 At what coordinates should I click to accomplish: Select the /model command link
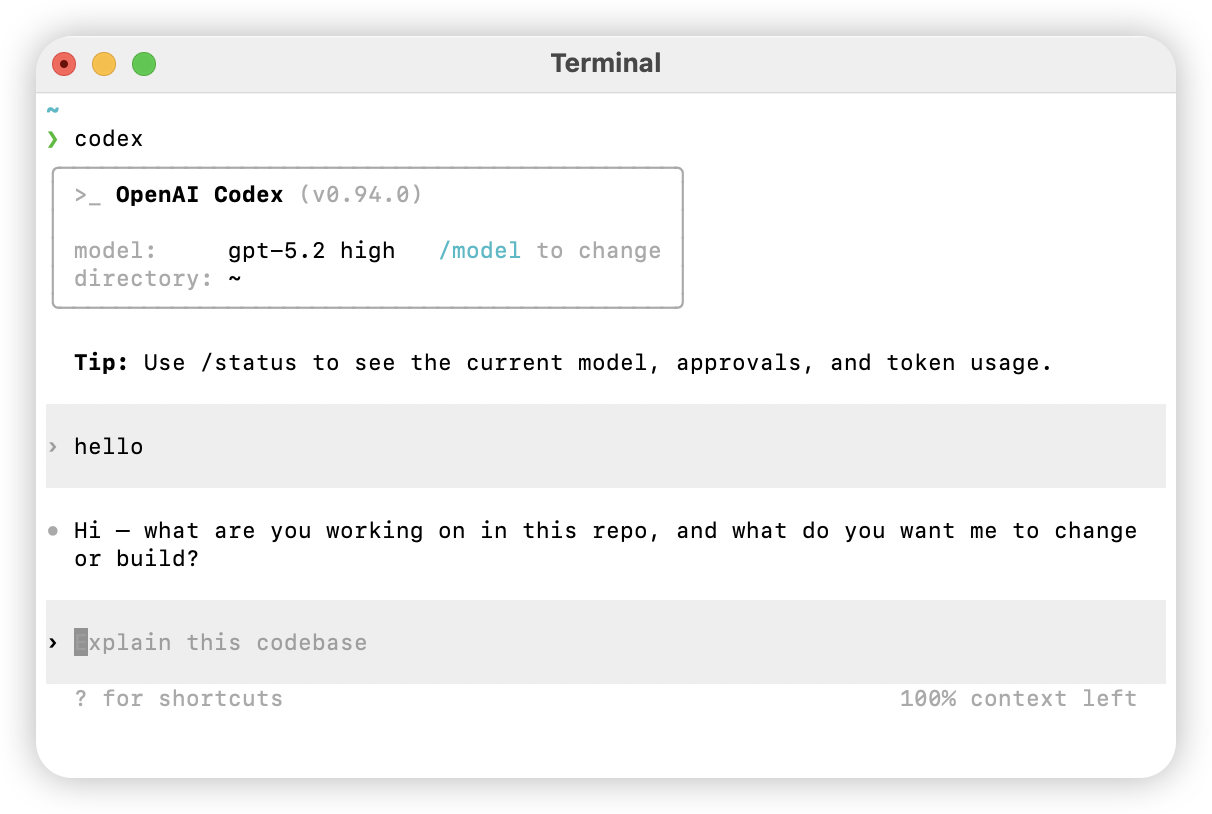(x=480, y=250)
